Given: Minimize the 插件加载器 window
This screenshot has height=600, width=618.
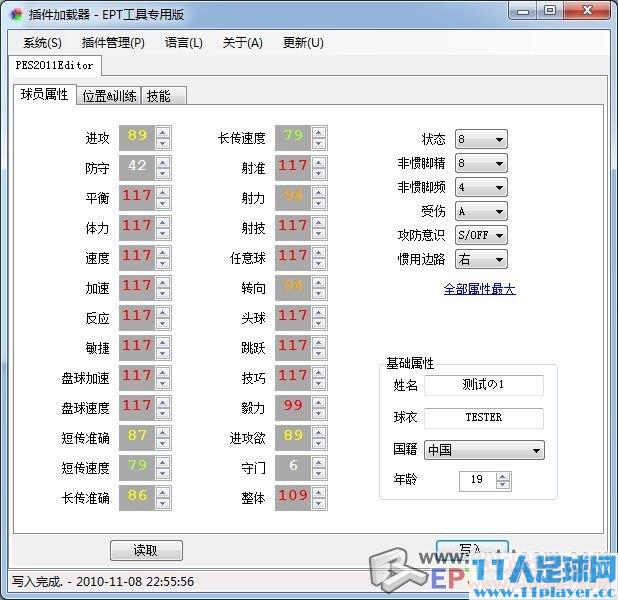Looking at the screenshot, I should 523,11.
